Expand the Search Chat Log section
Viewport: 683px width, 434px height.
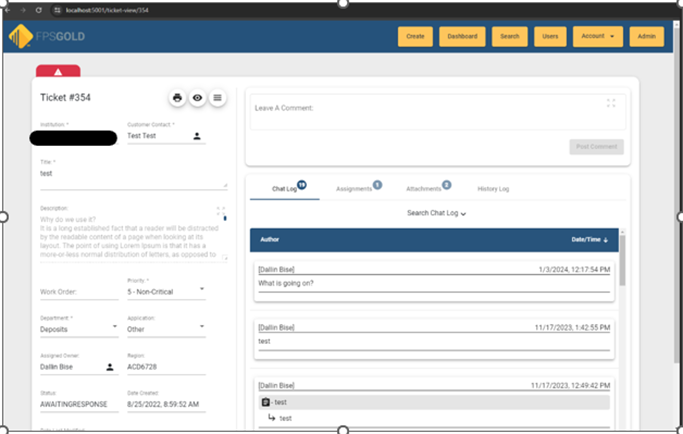click(x=436, y=213)
